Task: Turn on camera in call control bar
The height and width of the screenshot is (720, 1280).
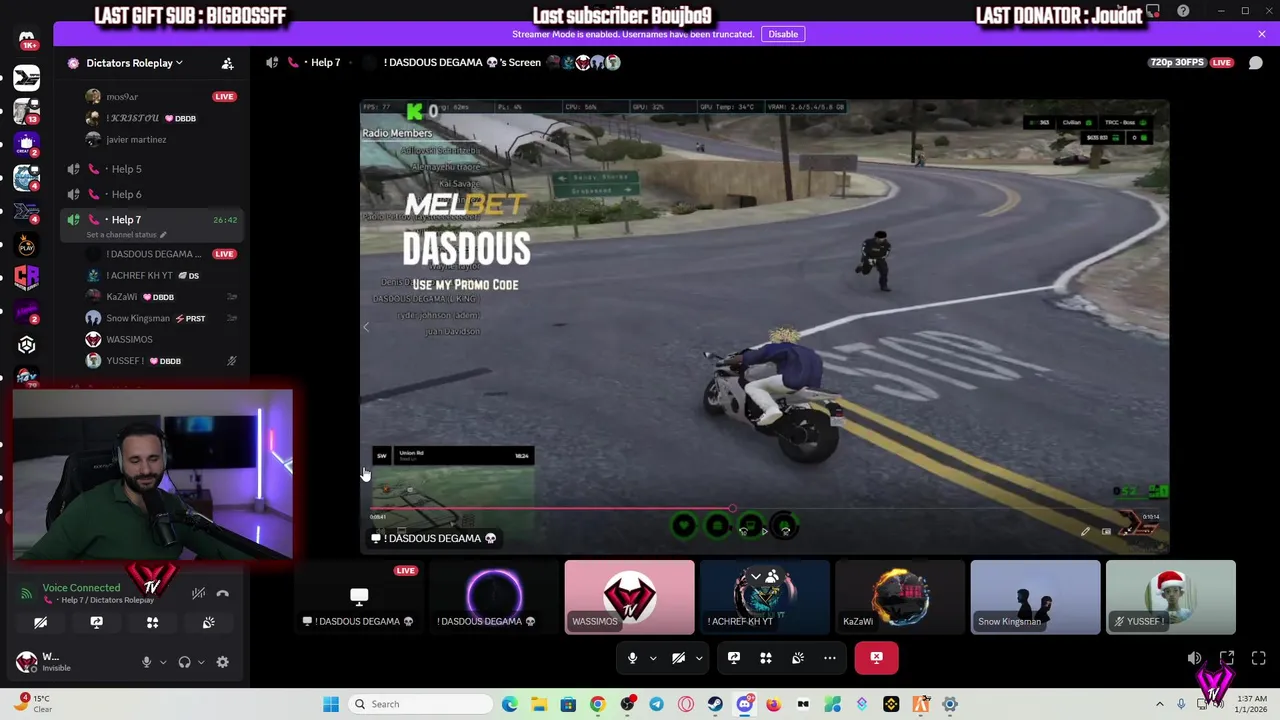Action: point(678,657)
